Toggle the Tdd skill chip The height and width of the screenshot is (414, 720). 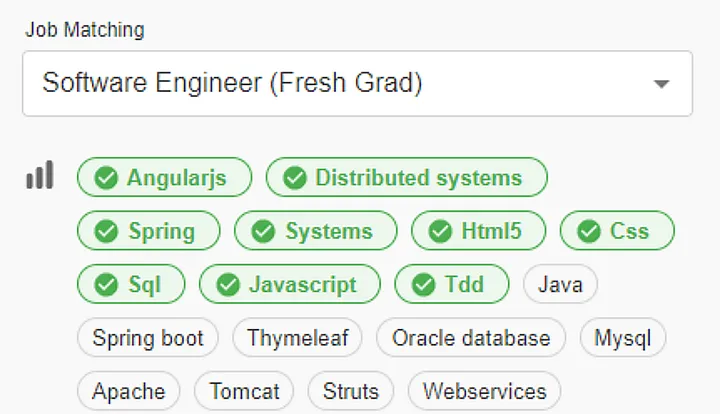452,284
